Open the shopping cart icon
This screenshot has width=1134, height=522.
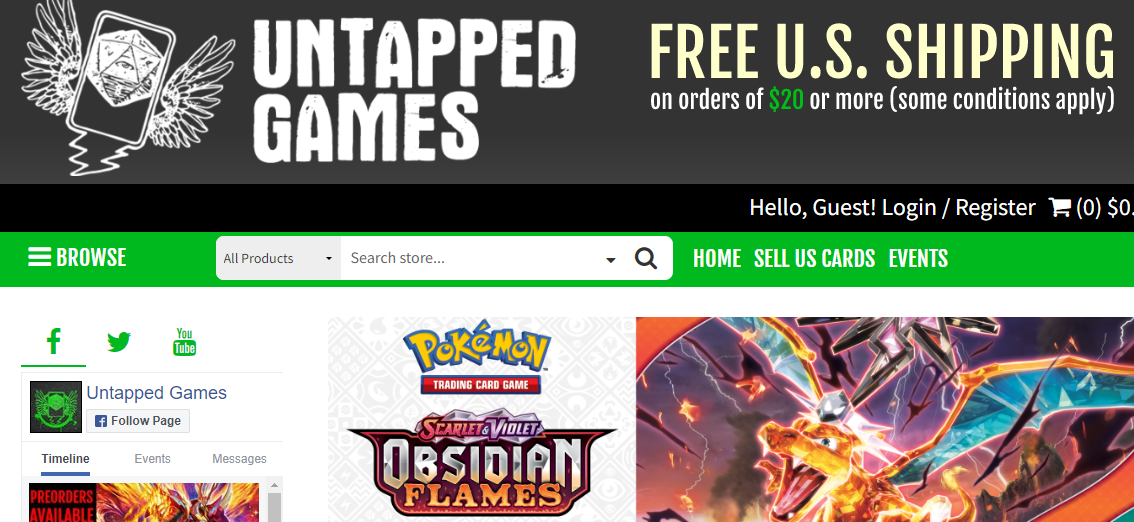[1059, 208]
